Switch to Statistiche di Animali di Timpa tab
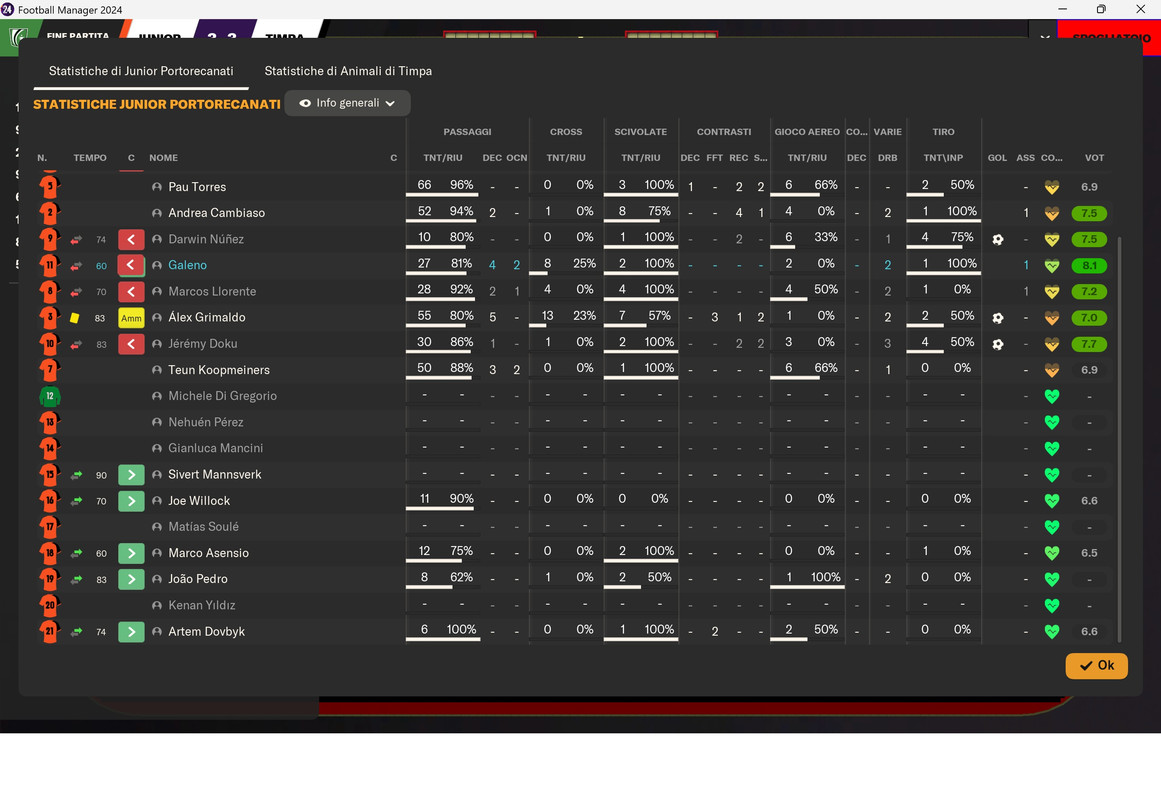Viewport: 1161px width, 800px height. [x=348, y=71]
